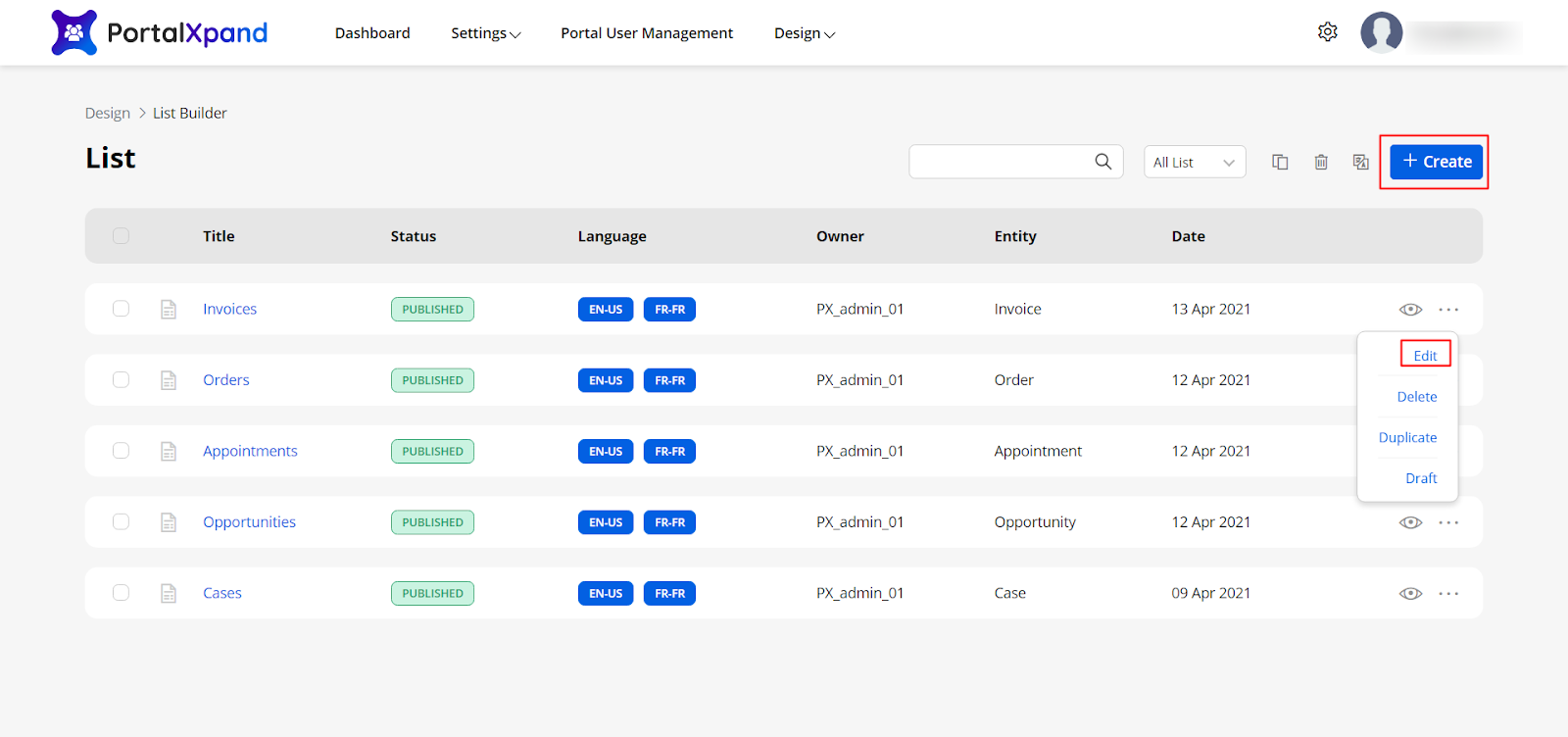Open the Design dropdown in navbar
Image resolution: width=1568 pixels, height=737 pixels.
click(x=804, y=33)
